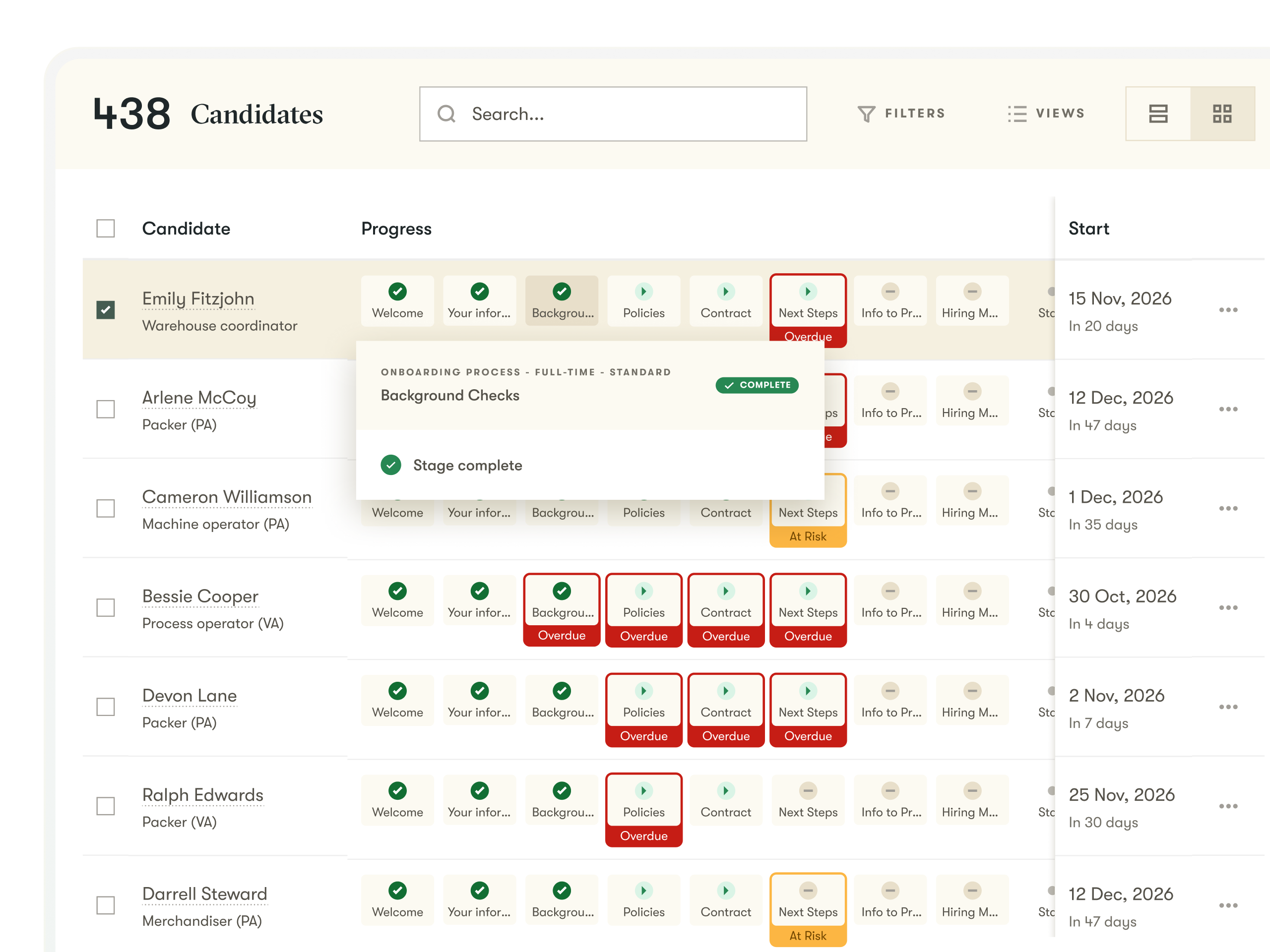
Task: Open the Views list icon
Action: (1017, 114)
